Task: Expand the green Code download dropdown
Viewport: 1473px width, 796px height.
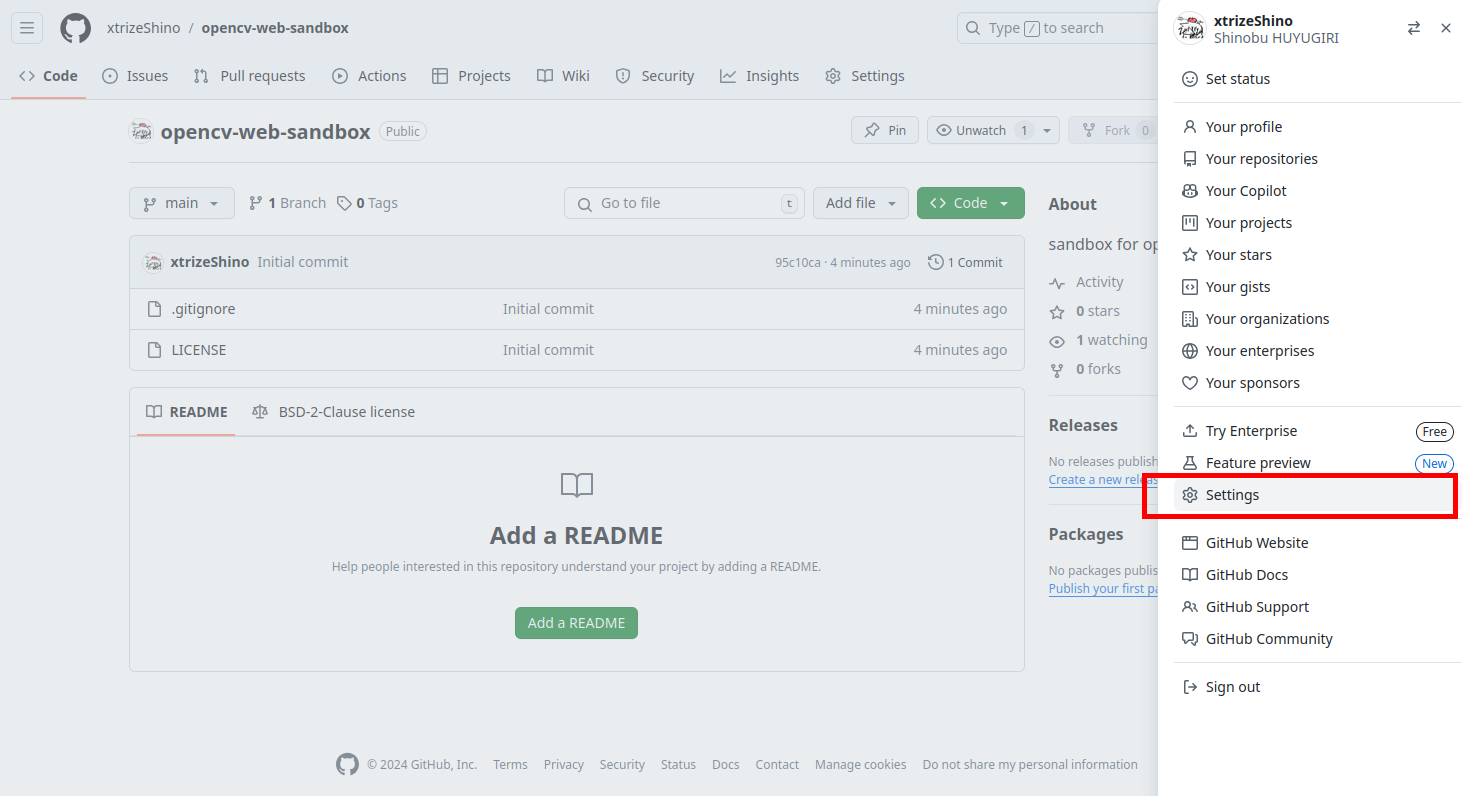Action: point(1004,202)
